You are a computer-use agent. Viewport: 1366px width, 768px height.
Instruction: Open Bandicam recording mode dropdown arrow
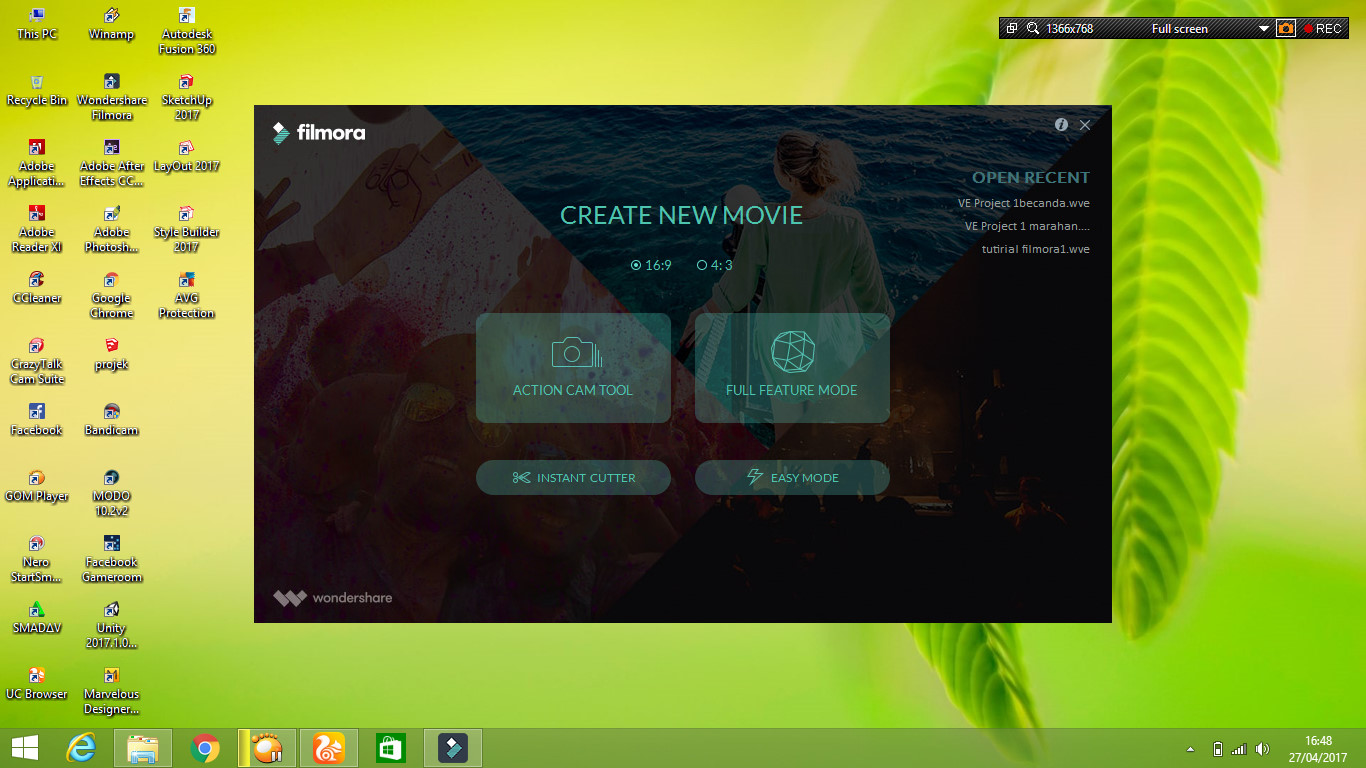click(1264, 29)
